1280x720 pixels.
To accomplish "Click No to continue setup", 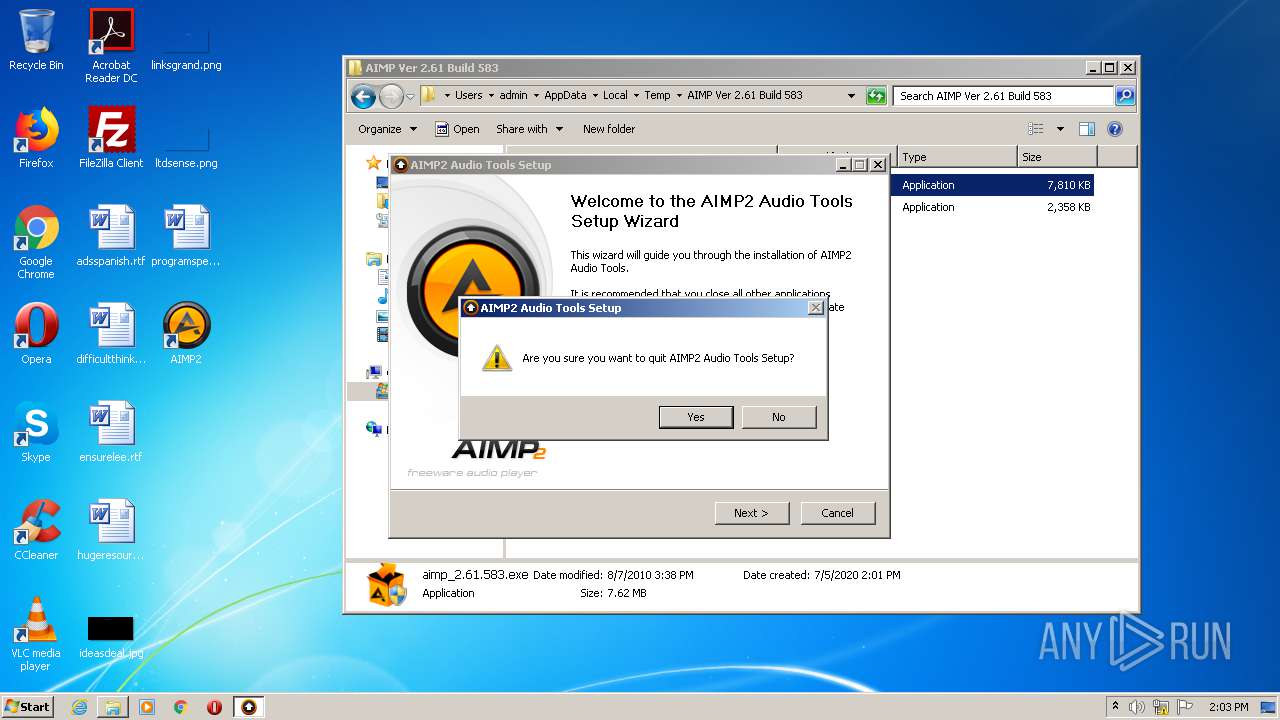I will [x=779, y=417].
